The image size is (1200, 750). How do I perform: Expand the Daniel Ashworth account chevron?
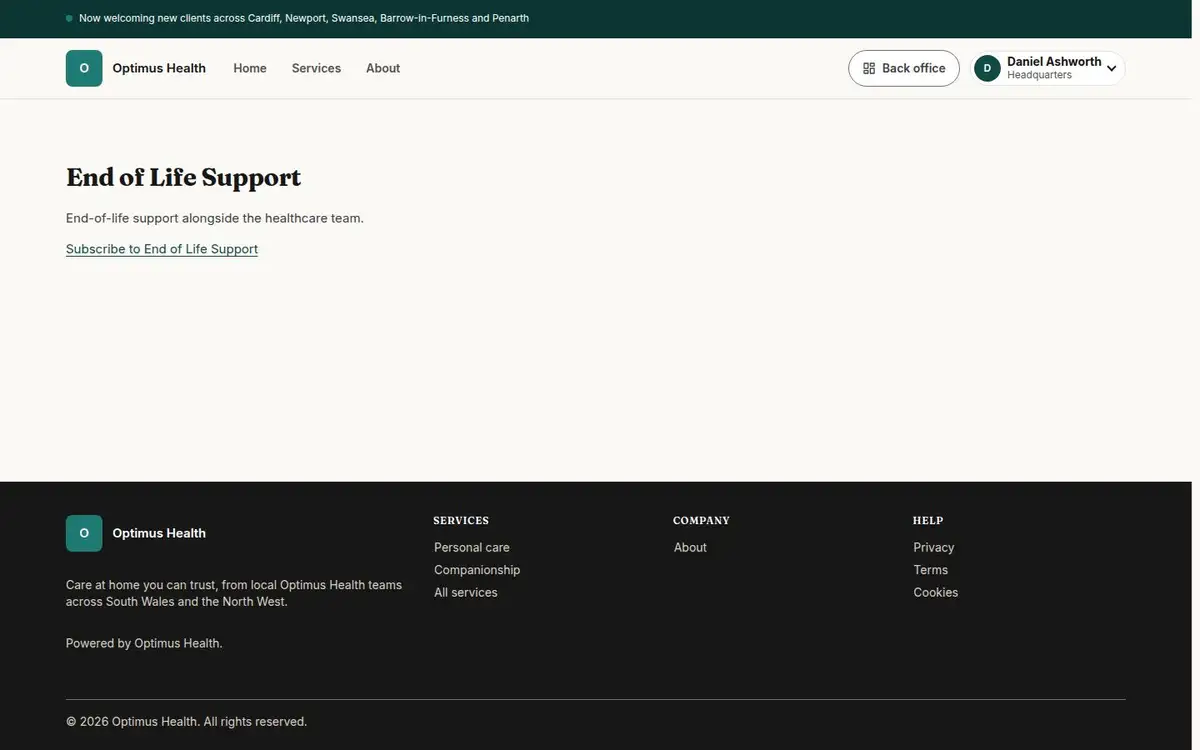click(x=1111, y=69)
